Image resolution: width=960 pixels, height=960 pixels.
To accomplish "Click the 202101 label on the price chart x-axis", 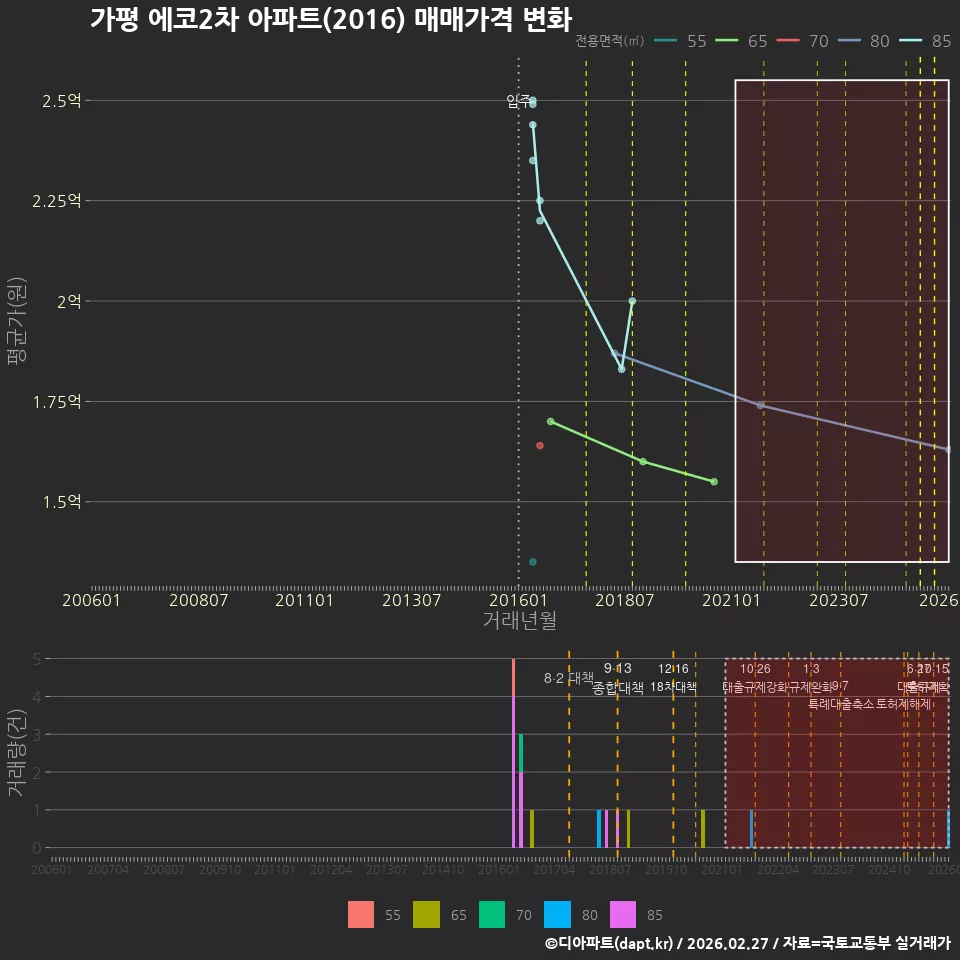I will pos(731,600).
